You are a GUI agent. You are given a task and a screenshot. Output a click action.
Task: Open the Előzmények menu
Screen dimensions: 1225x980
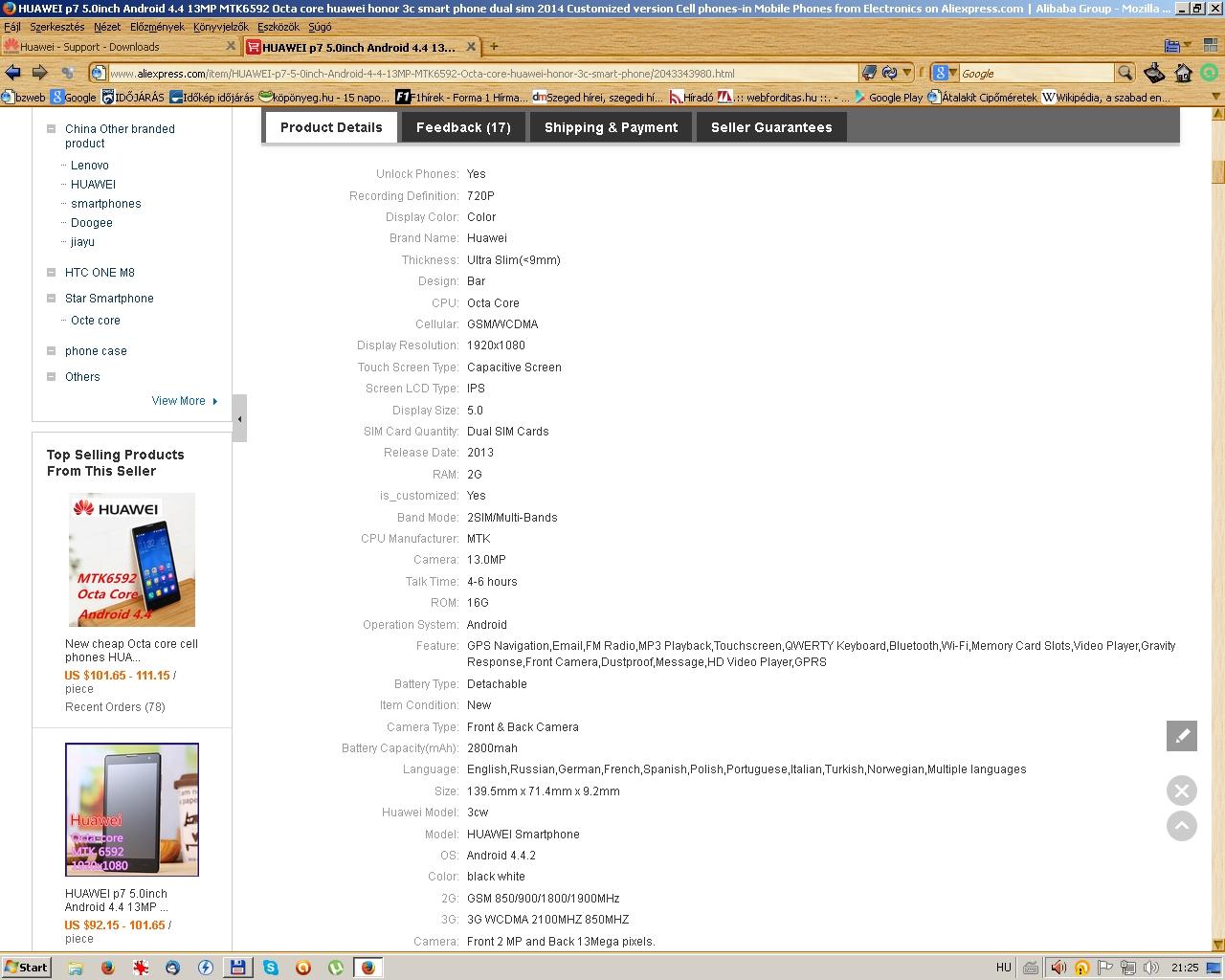[157, 27]
